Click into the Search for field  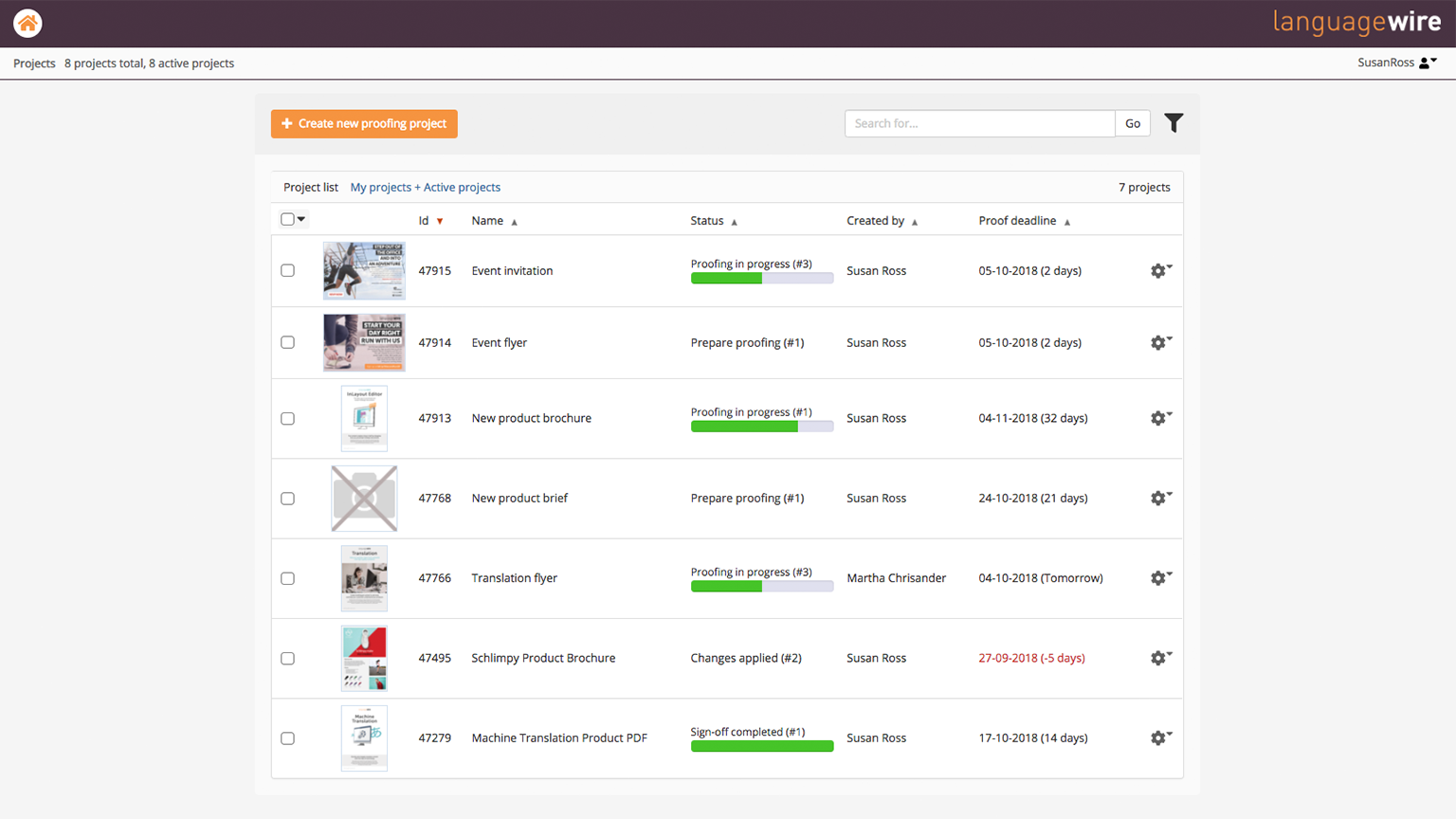tap(978, 123)
